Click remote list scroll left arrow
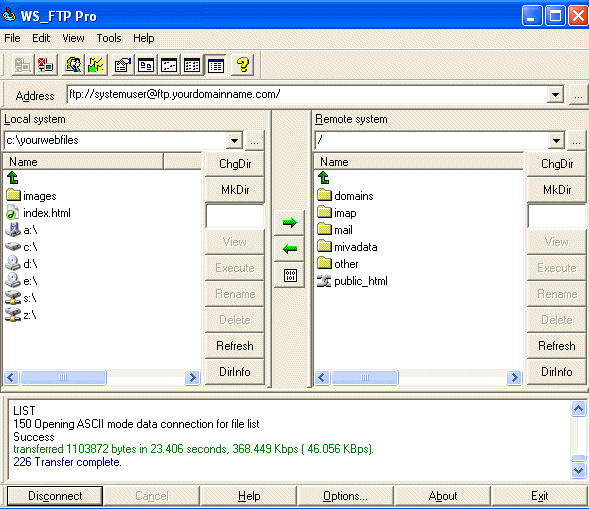 pos(322,378)
